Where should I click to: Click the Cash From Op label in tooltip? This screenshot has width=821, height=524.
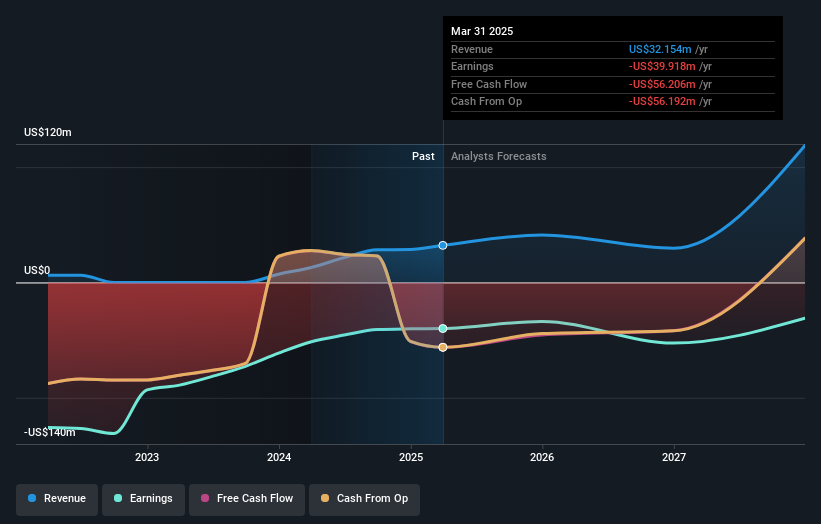point(486,102)
